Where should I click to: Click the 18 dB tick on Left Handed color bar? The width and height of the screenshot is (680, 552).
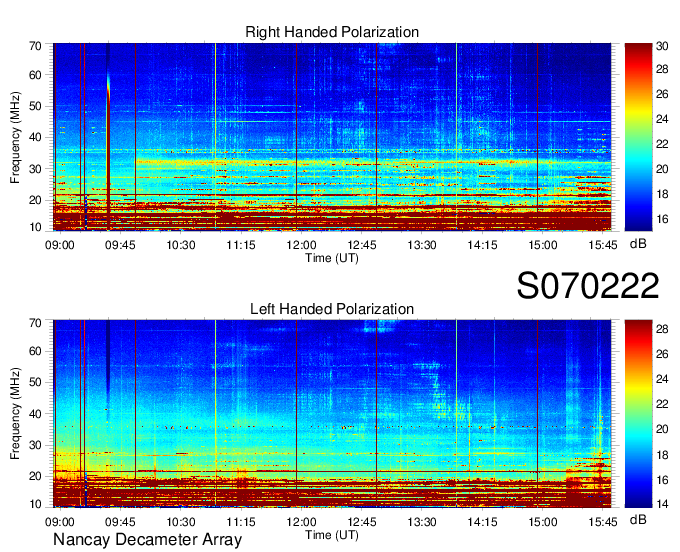(x=662, y=455)
